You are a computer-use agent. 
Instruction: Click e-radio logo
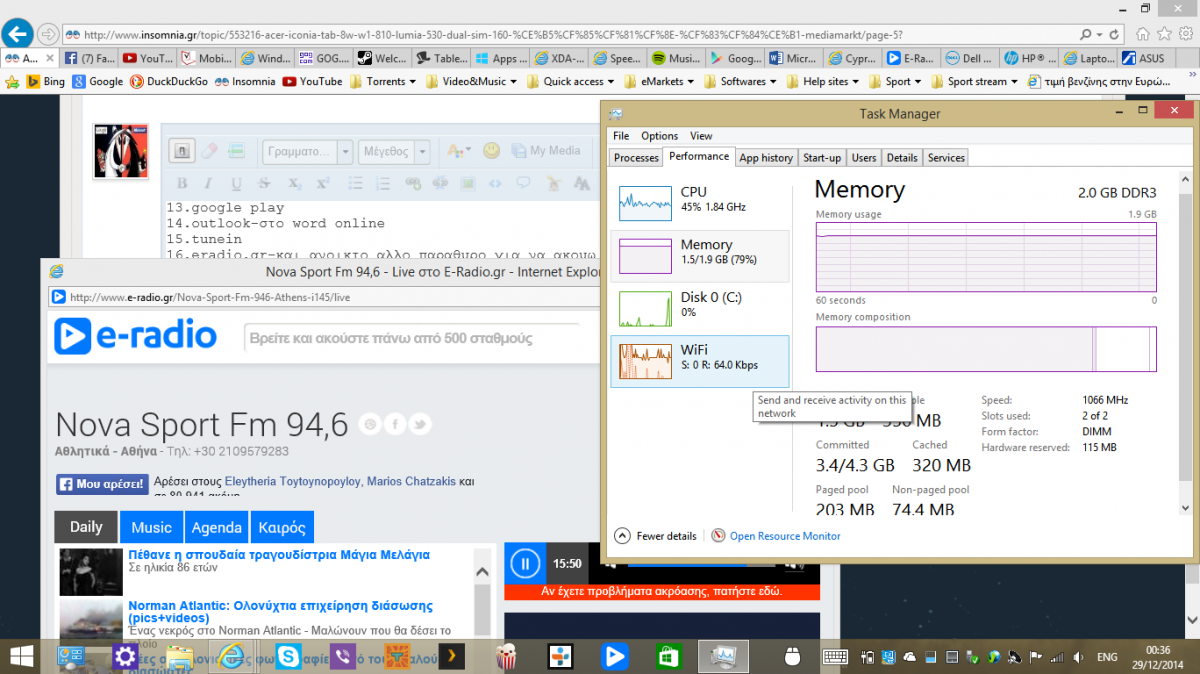pyautogui.click(x=135, y=336)
